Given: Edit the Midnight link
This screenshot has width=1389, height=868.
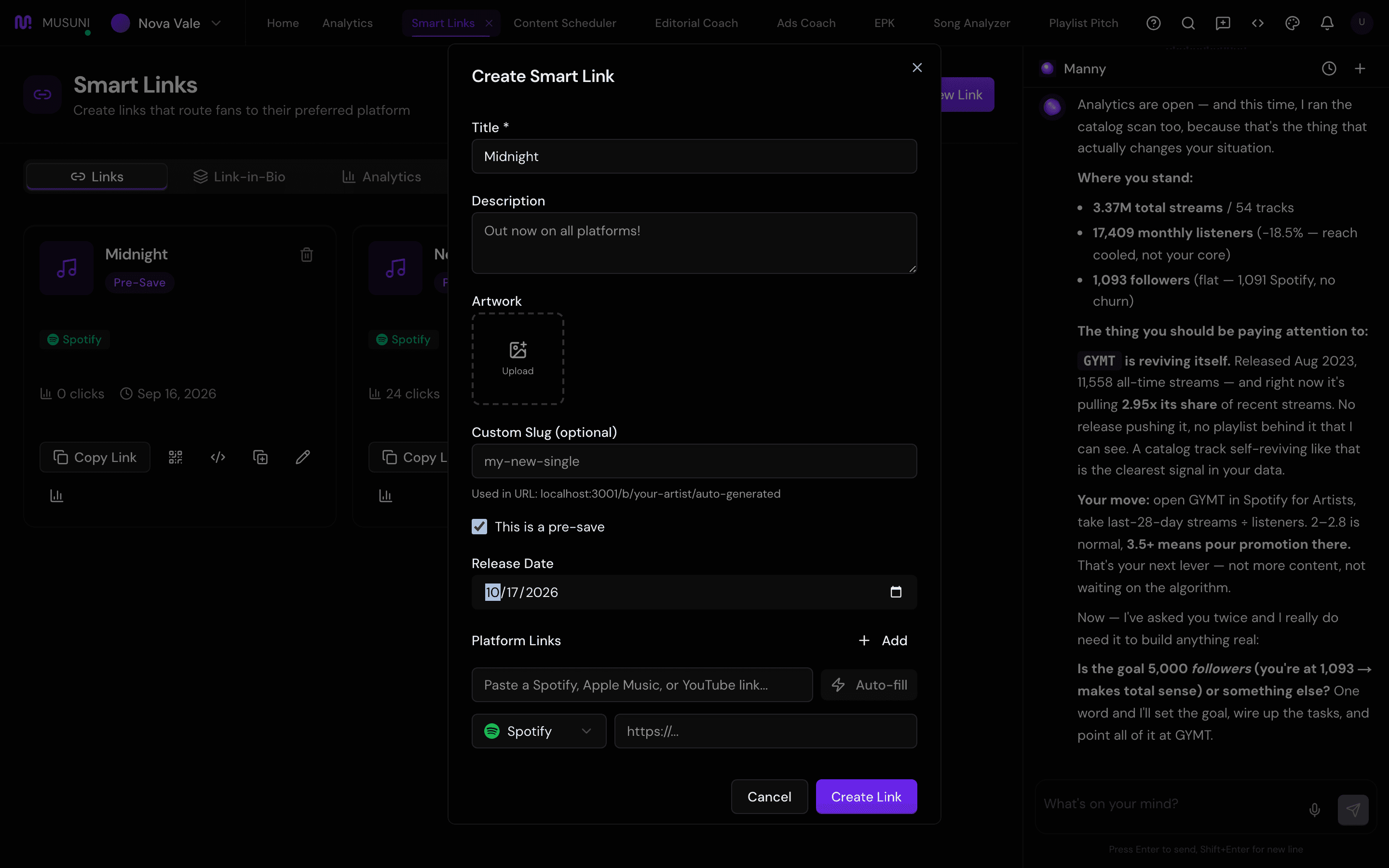Looking at the screenshot, I should (303, 457).
